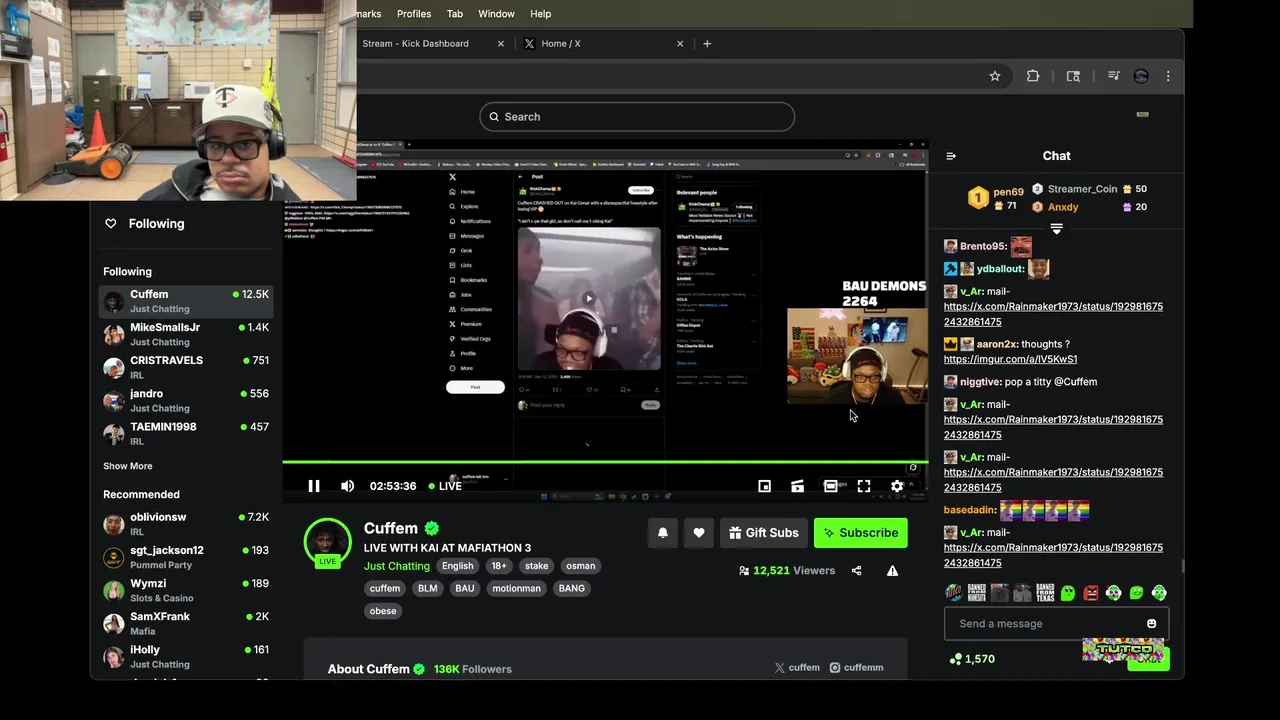Select the motionman tag
This screenshot has width=1280, height=720.
[516, 589]
